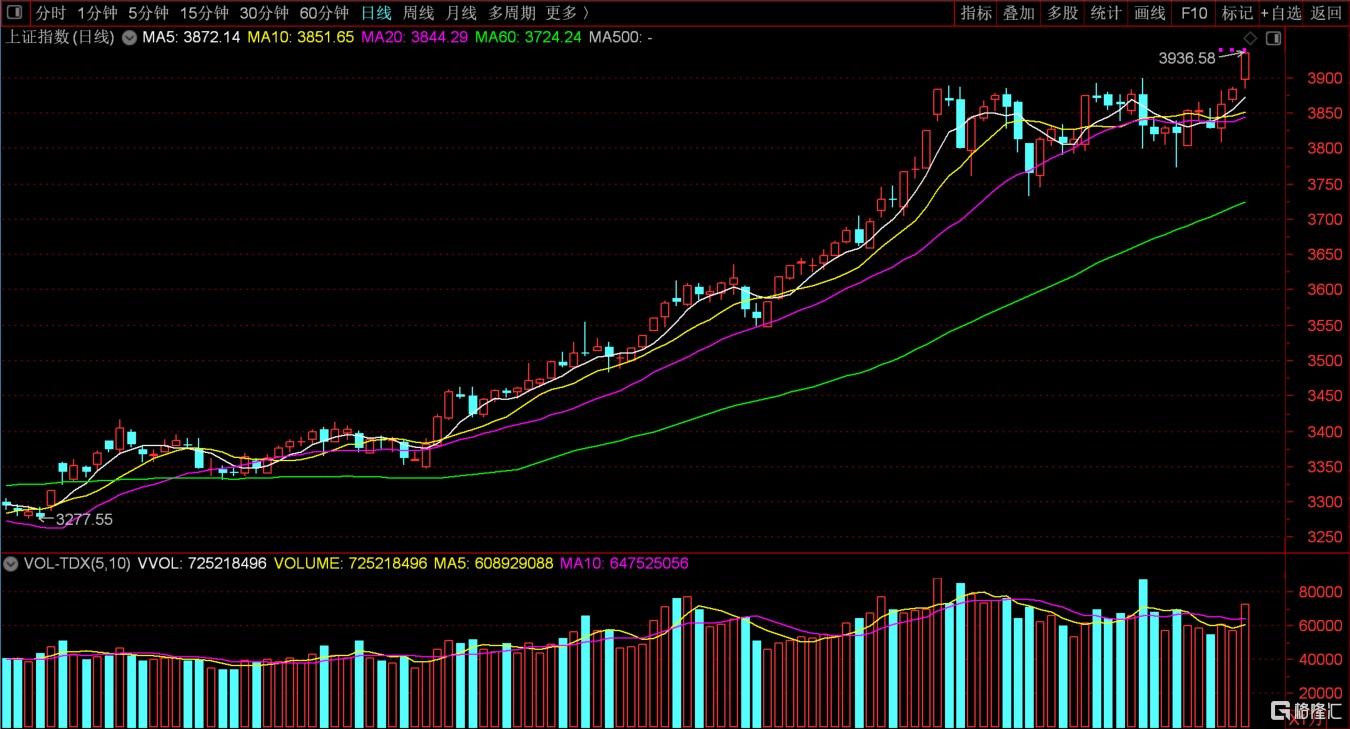Select the 月线 monthly period

coord(461,13)
